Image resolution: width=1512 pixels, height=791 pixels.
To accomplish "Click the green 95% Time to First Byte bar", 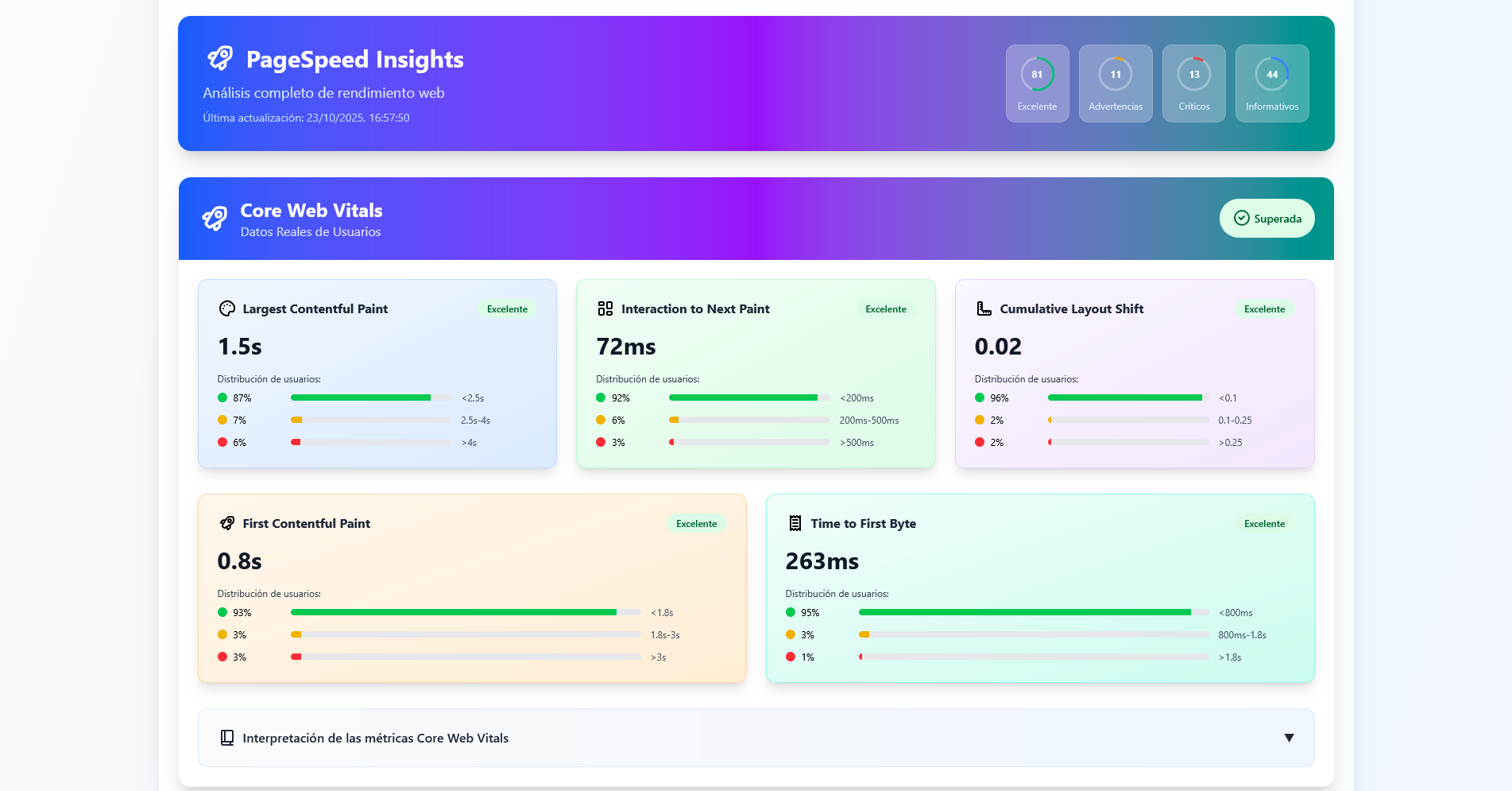I will point(1024,612).
